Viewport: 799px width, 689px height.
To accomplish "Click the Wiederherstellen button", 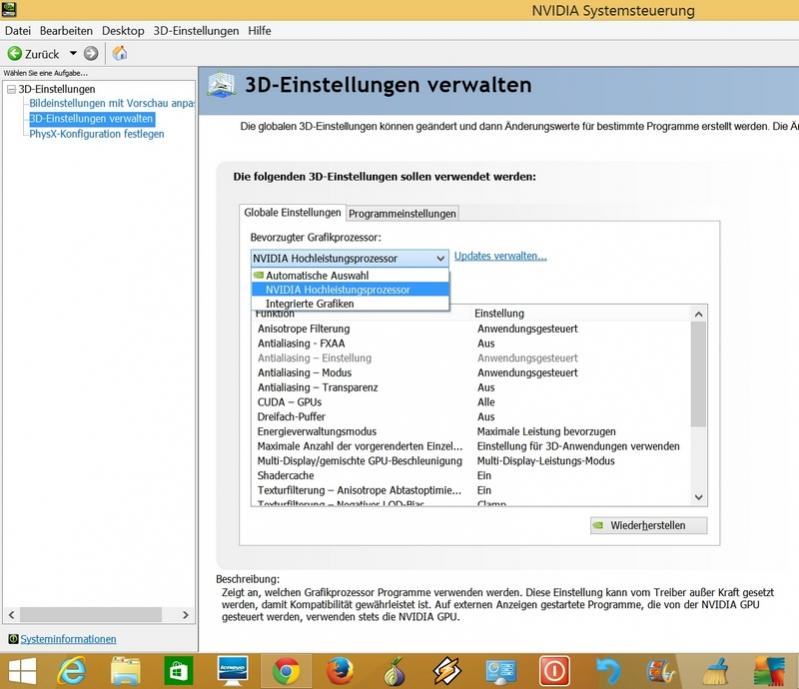I will (x=648, y=525).
